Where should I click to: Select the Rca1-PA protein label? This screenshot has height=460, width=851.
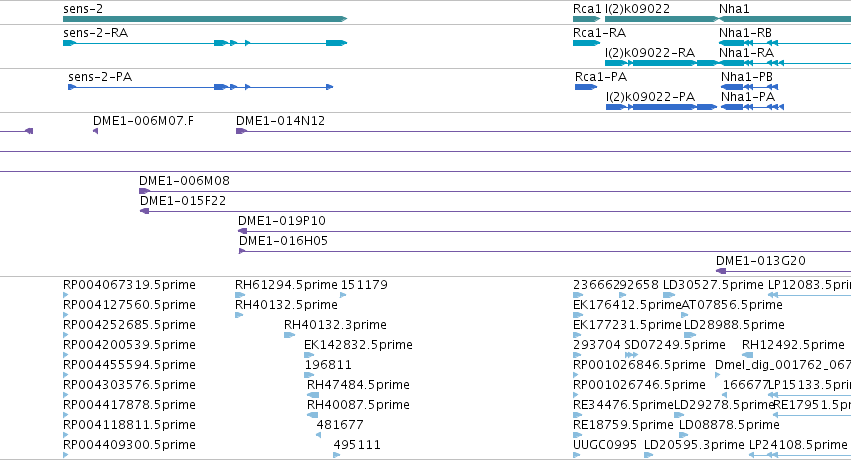pos(601,76)
